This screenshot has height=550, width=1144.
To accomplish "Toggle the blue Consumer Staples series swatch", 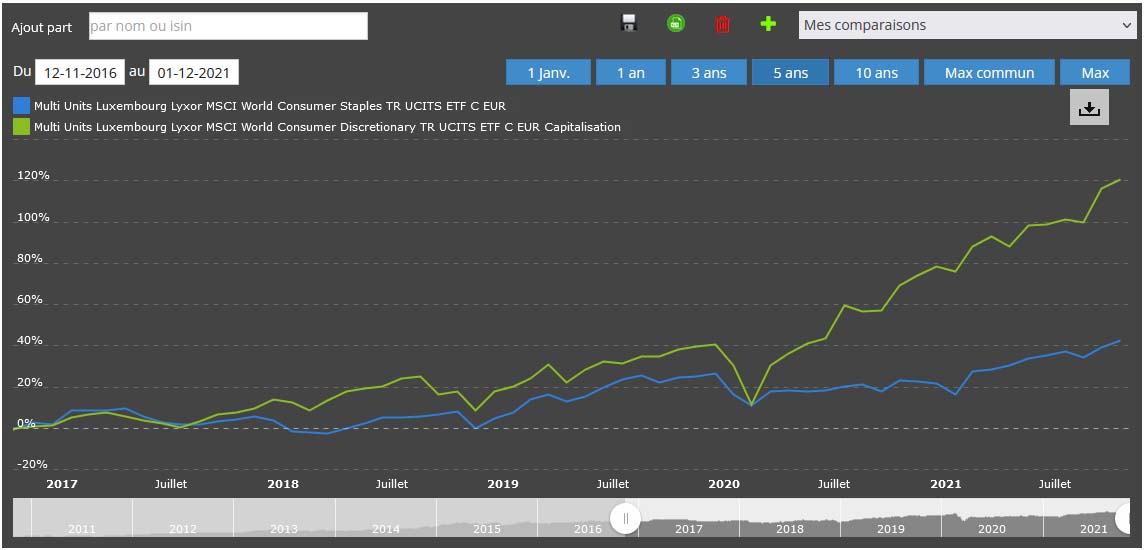I will point(21,105).
